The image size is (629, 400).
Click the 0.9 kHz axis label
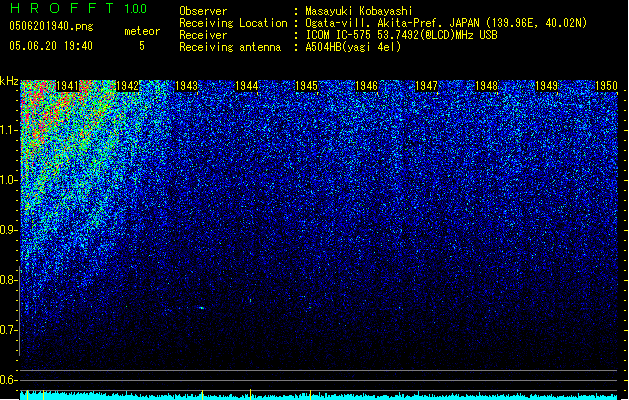tap(8, 230)
